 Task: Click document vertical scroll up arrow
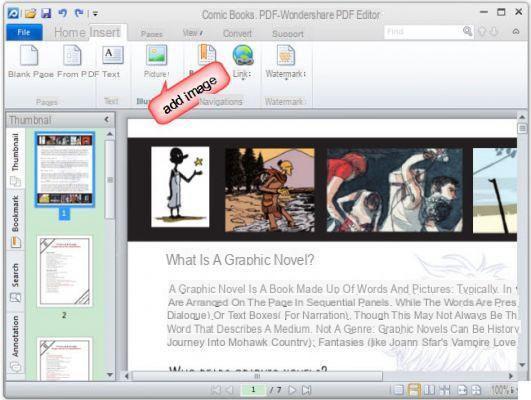522,117
